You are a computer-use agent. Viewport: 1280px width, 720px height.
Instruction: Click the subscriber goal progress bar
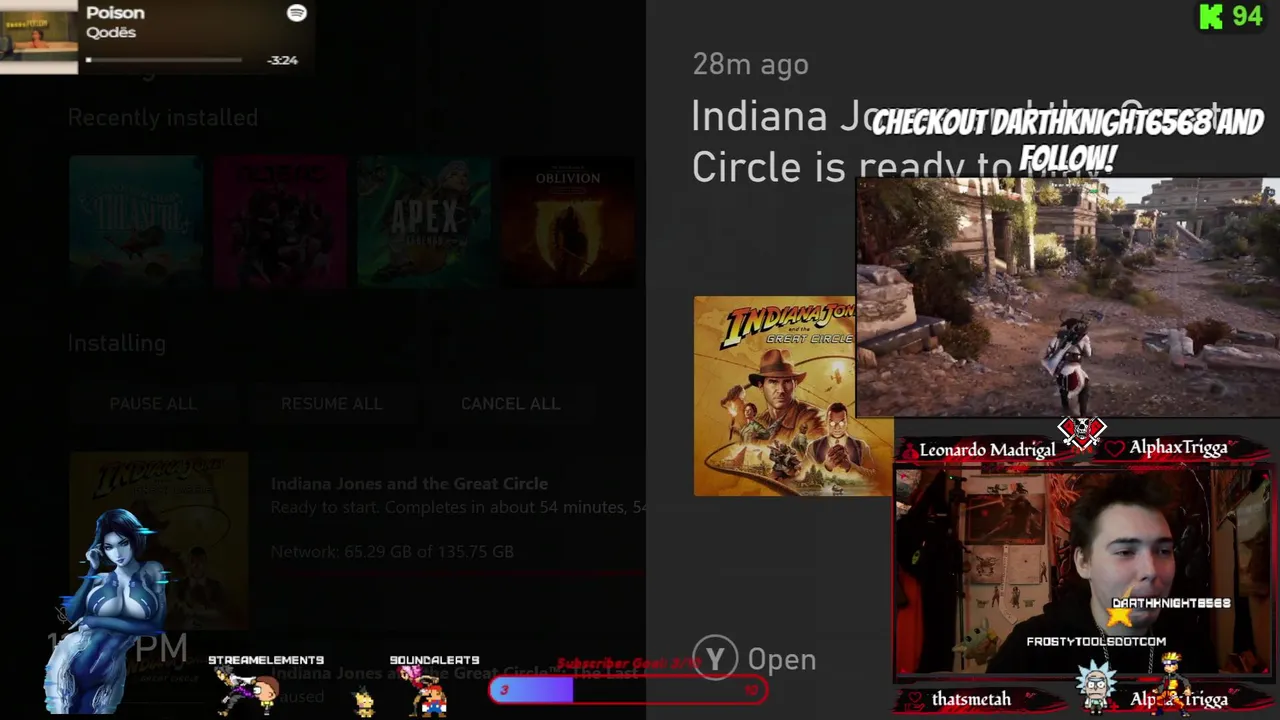point(628,689)
